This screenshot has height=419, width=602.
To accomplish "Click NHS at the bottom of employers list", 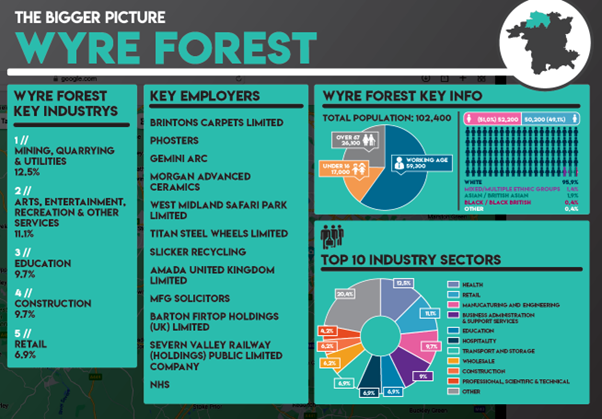I will point(160,384).
